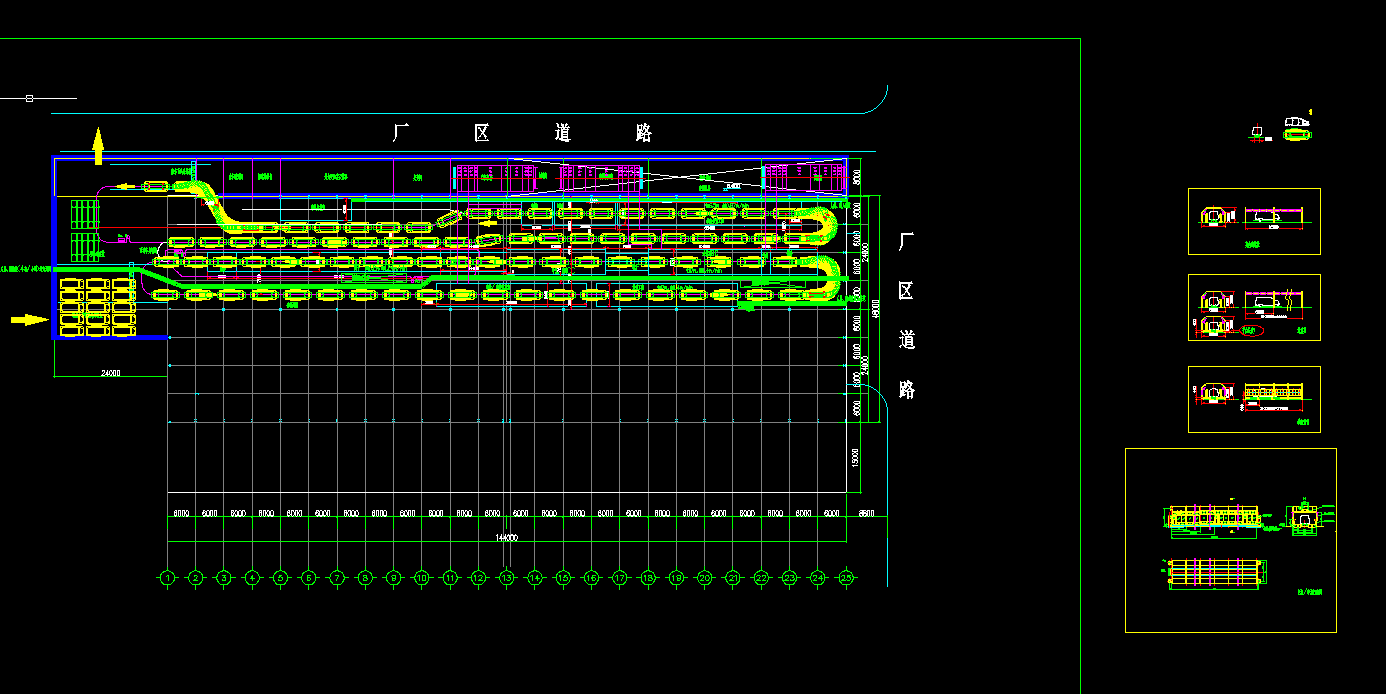Pick grid axis bubble number 7

pos(337,578)
